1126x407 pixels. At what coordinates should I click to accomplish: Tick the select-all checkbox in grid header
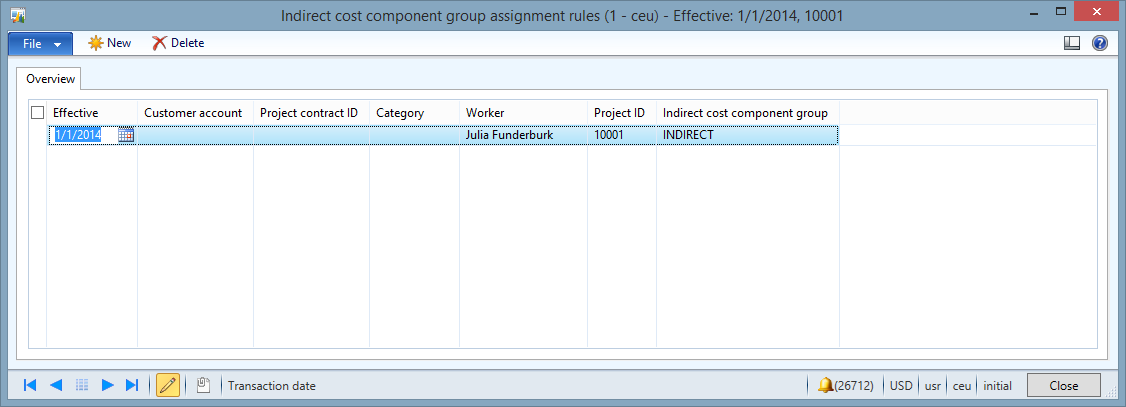[38, 113]
